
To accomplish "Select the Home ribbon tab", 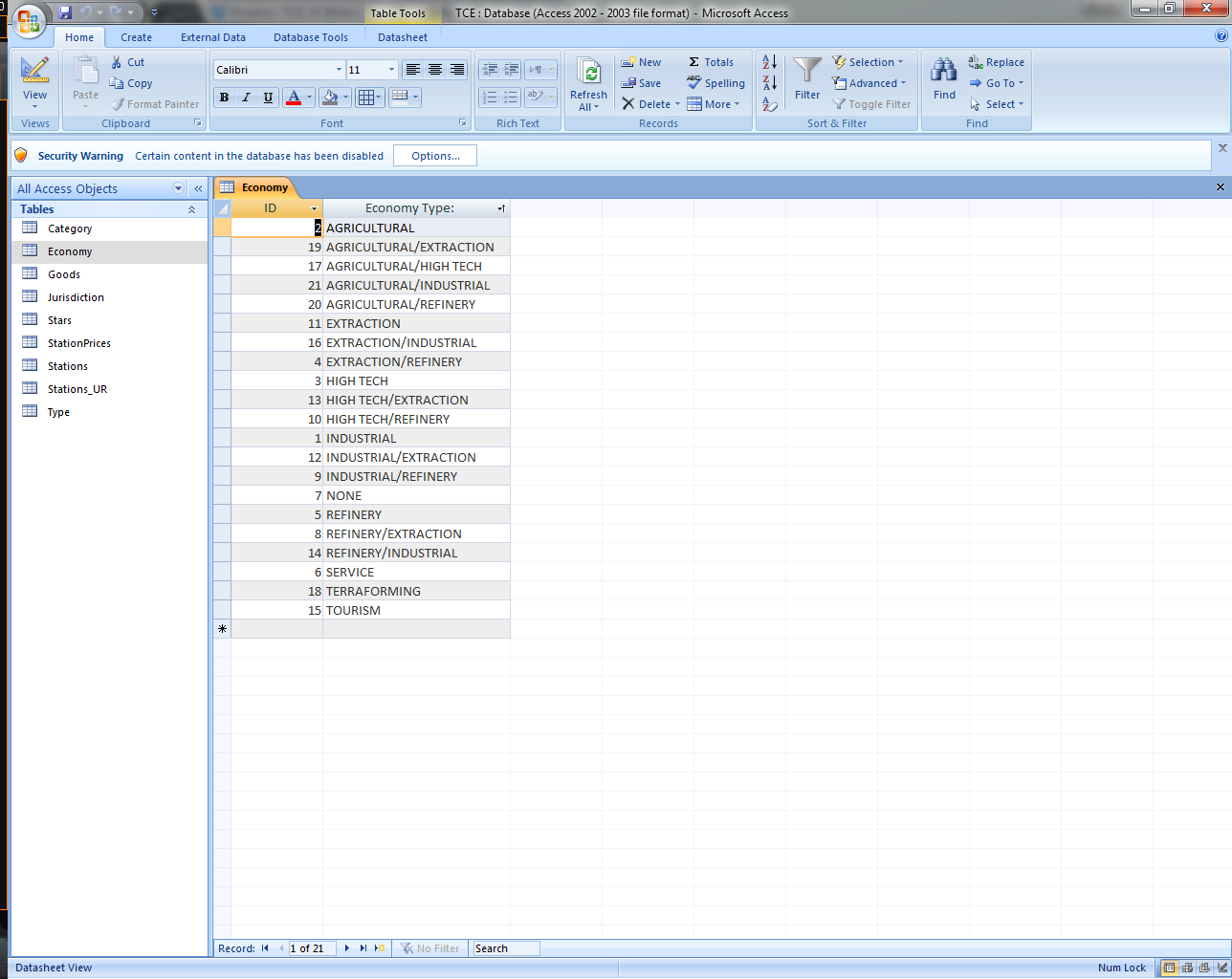I will (x=79, y=37).
